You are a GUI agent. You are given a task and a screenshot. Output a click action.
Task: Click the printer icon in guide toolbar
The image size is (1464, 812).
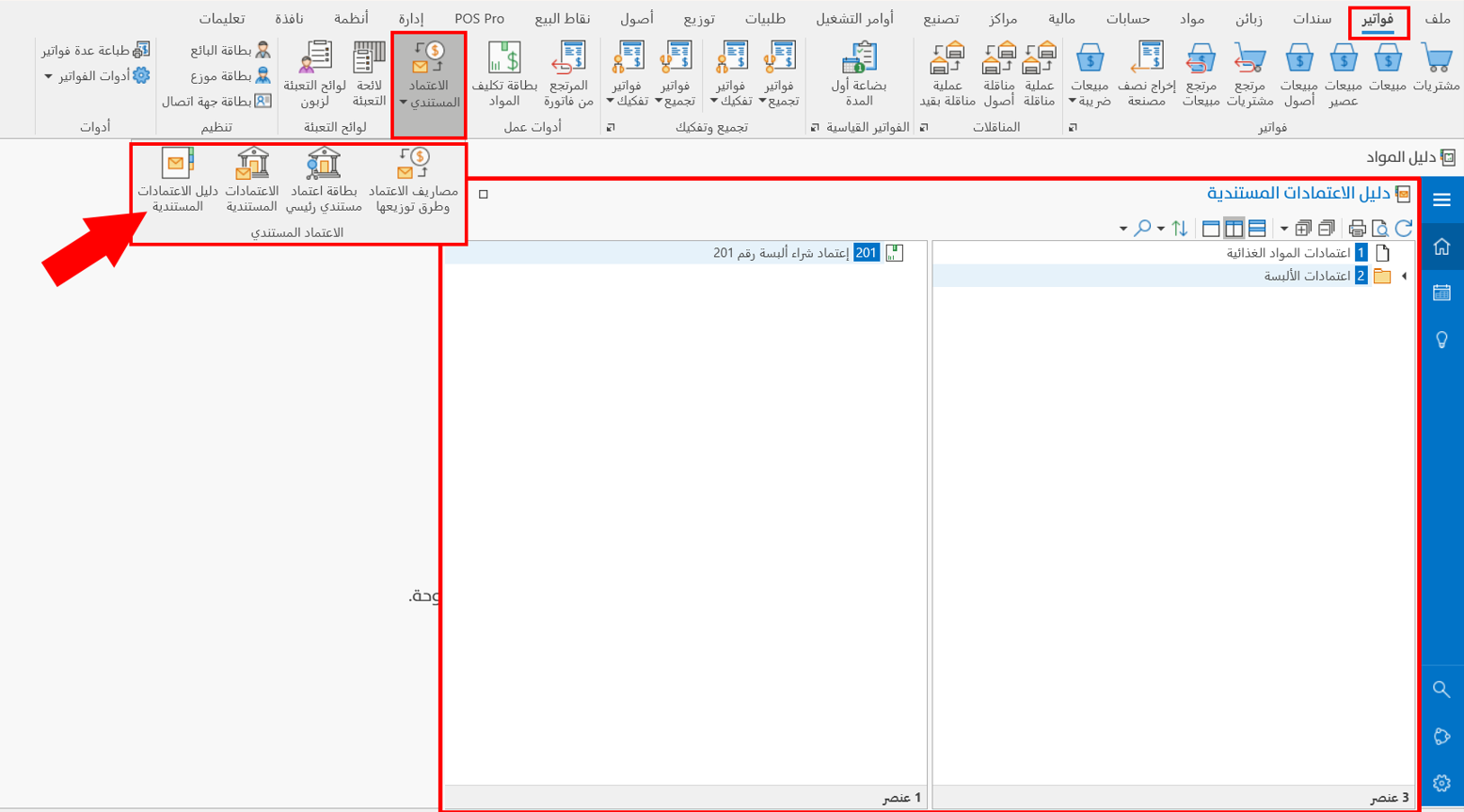point(1357,228)
